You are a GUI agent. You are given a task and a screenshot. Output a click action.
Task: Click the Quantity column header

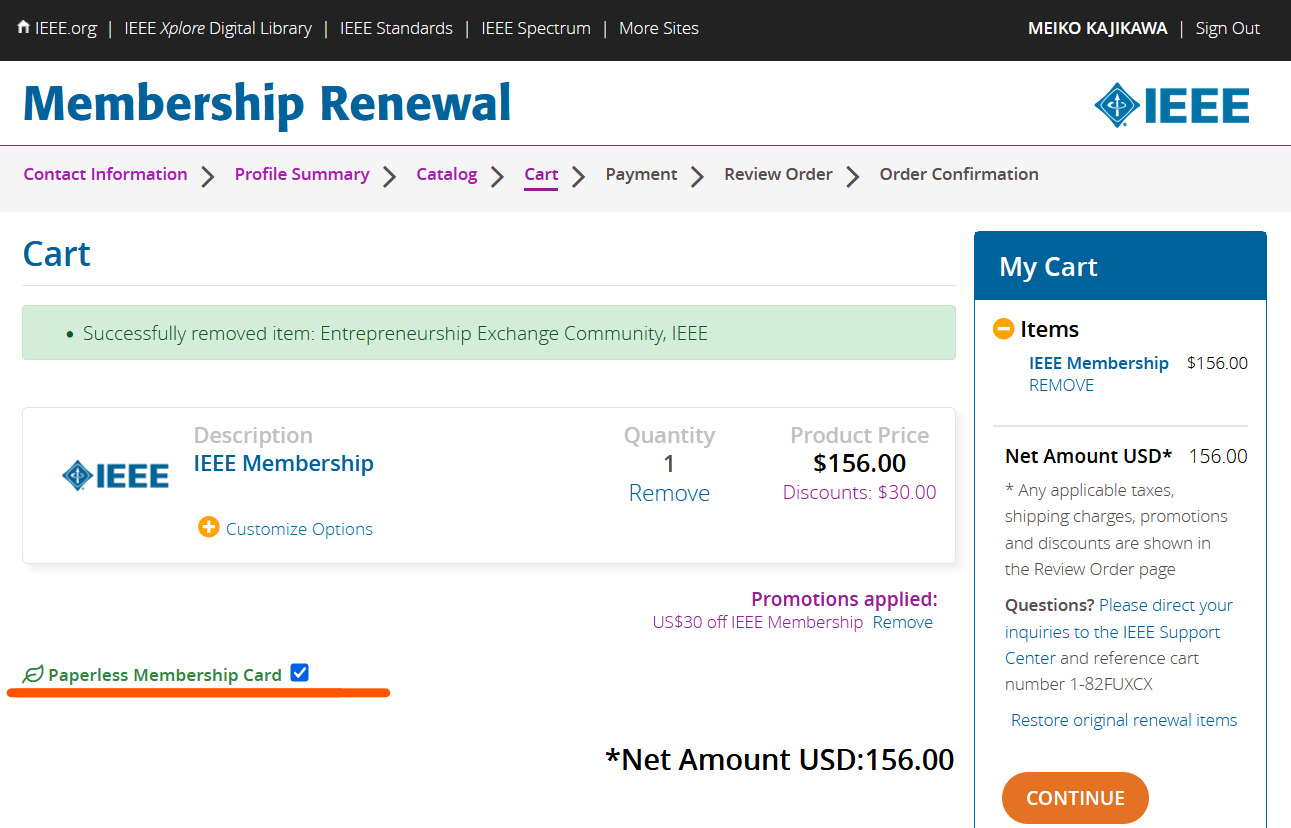669,435
